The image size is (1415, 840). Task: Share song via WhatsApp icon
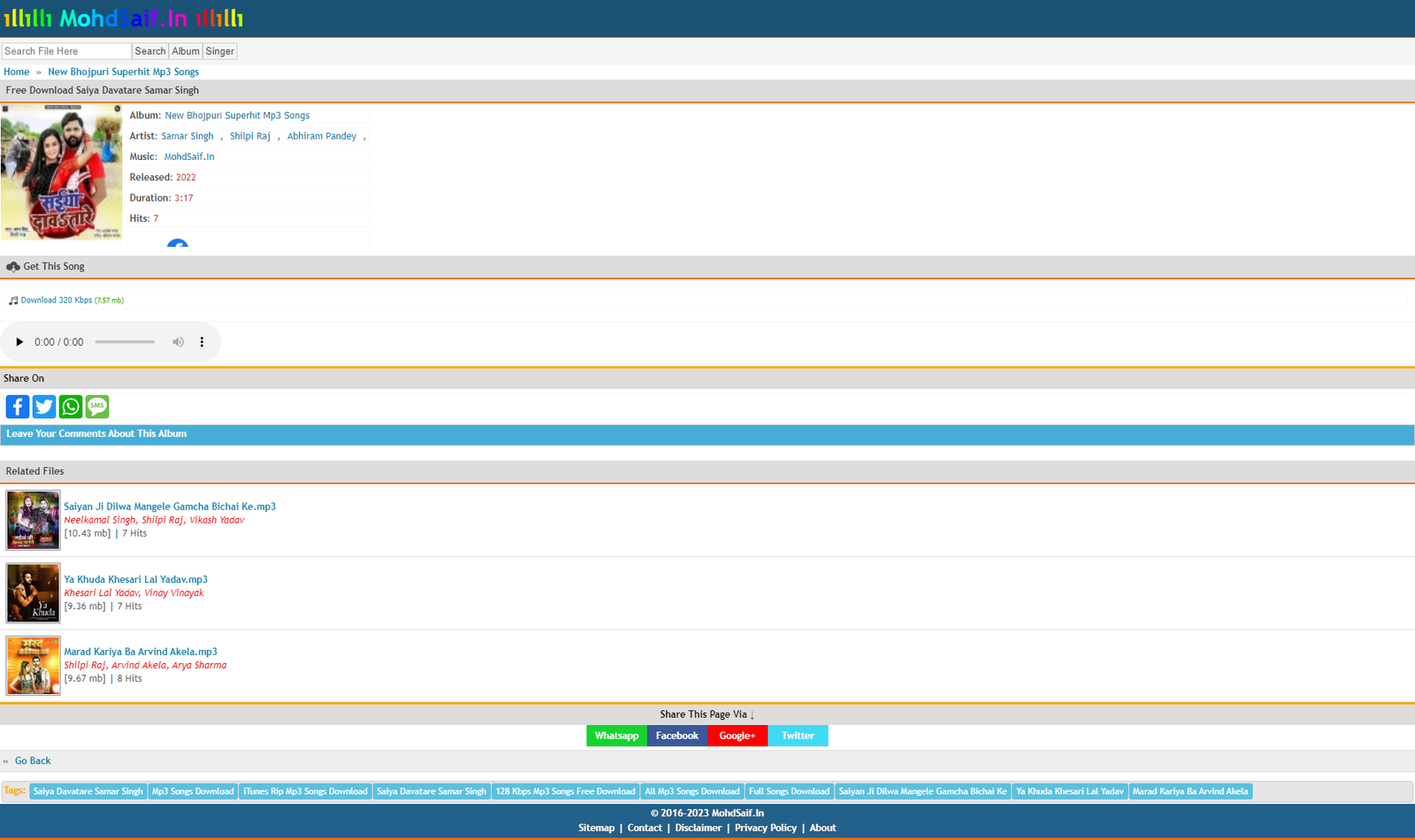click(x=71, y=407)
